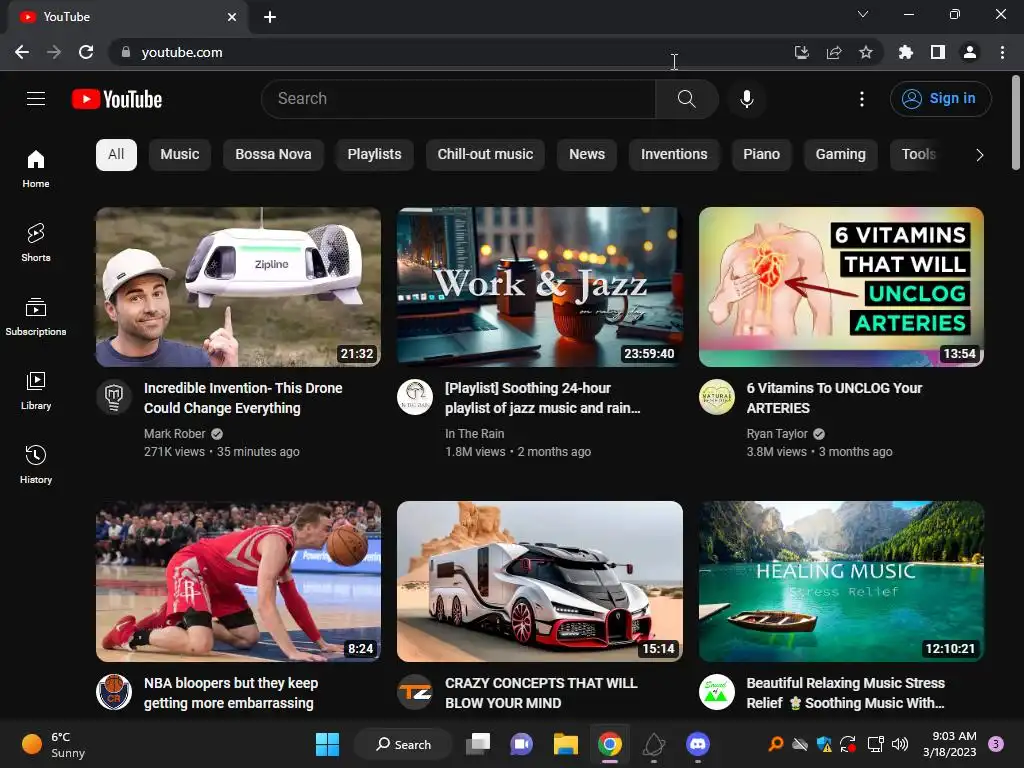Click volume icon in system tray

click(900, 744)
